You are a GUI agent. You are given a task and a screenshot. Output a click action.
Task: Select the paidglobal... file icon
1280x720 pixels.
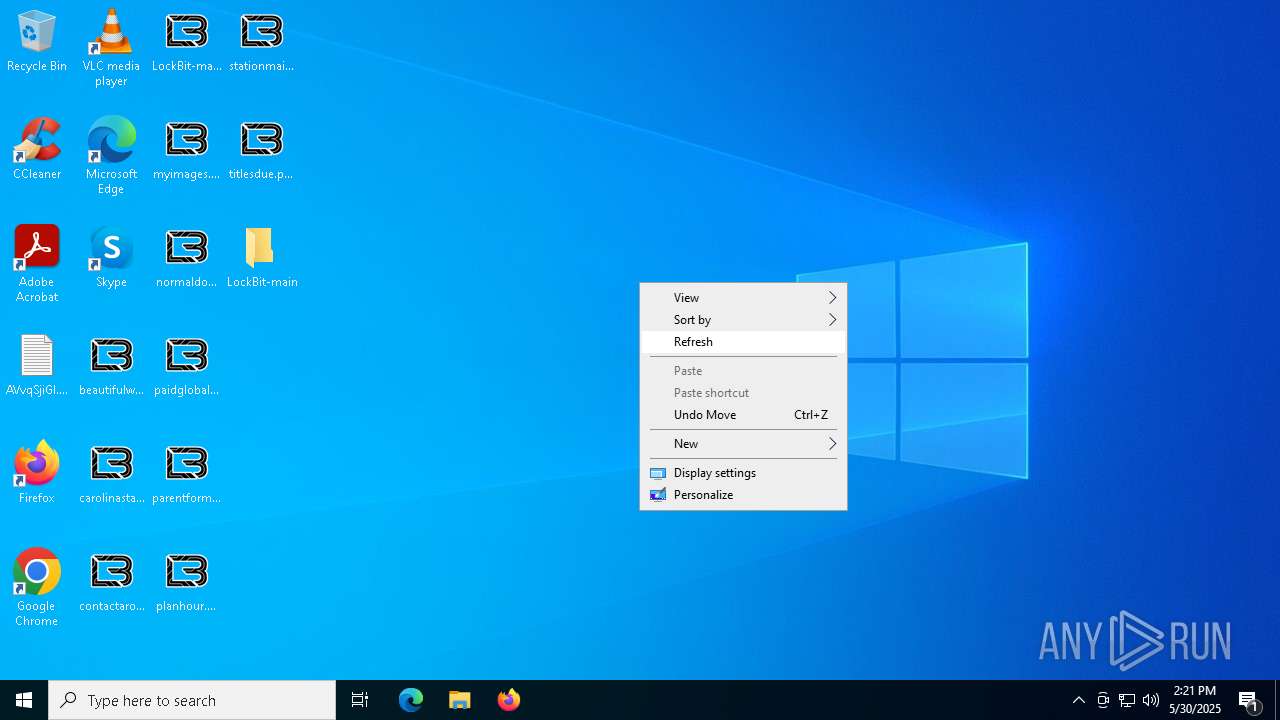point(187,366)
